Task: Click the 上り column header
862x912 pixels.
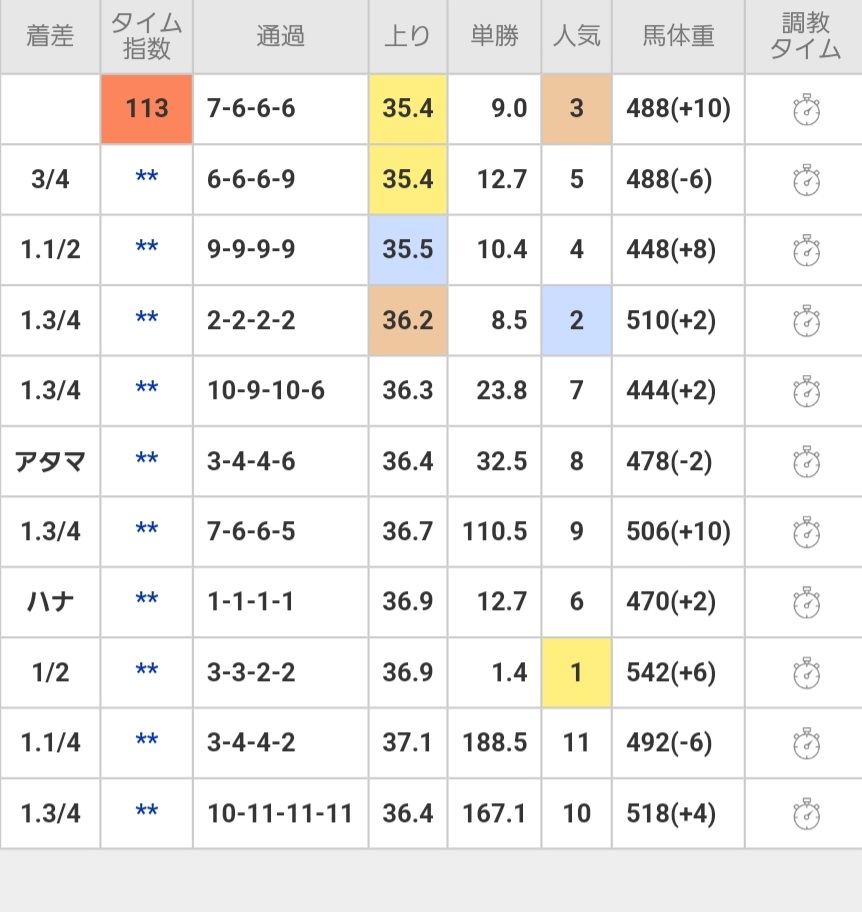Action: [407, 37]
